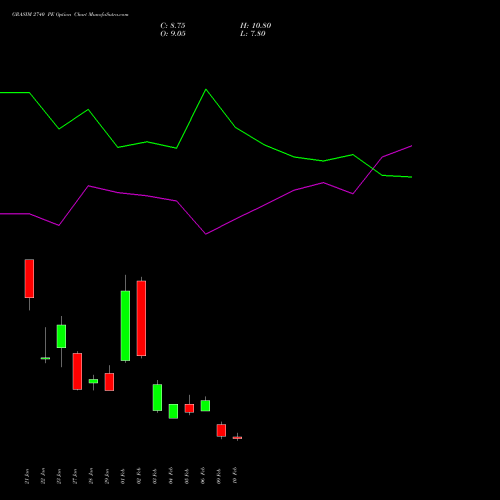Click the 27 Jan date label
The image size is (500, 500).
[x=75, y=476]
